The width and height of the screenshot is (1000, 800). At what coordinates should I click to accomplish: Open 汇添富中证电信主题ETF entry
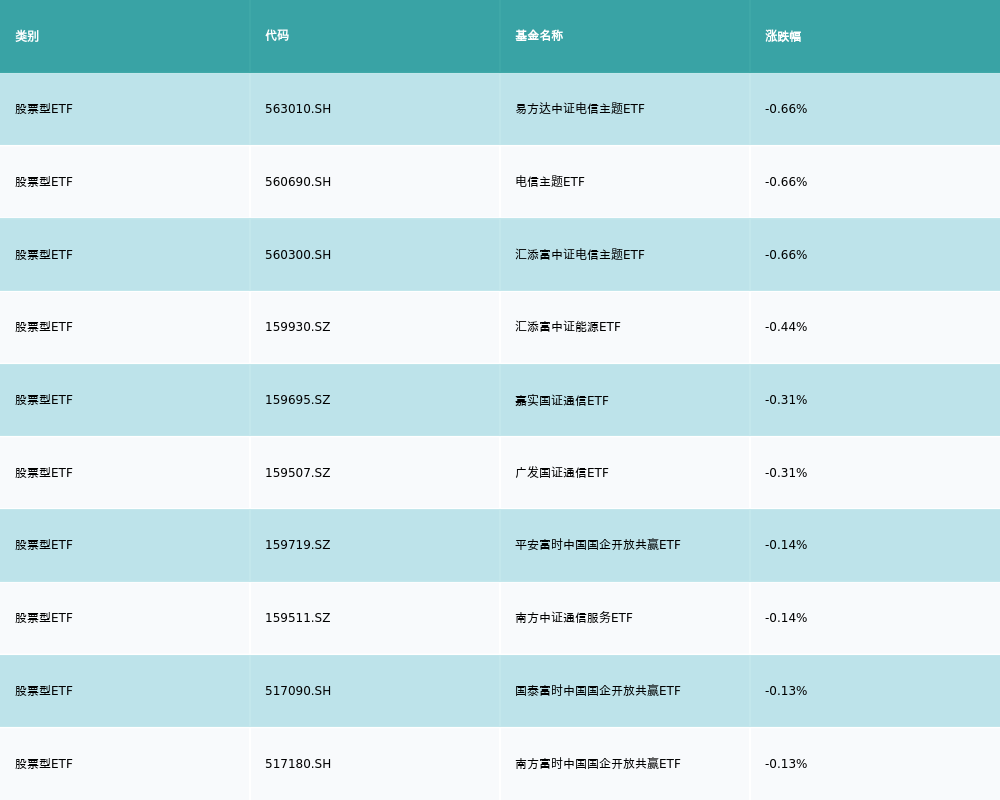click(580, 255)
